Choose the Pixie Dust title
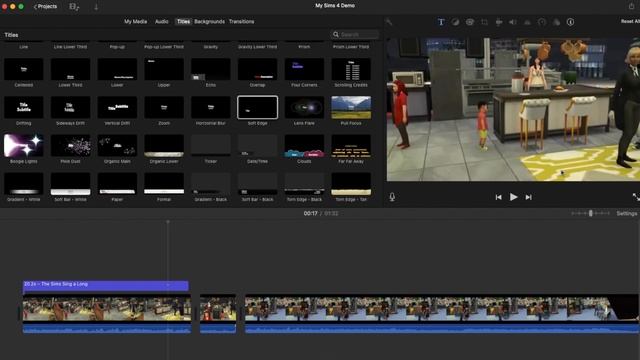The image size is (640, 360). point(70,146)
